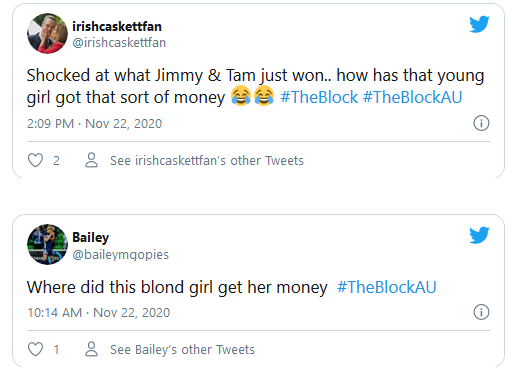Open the #TheBlock hashtag link
Screen dimensions: 516x372
319,97
